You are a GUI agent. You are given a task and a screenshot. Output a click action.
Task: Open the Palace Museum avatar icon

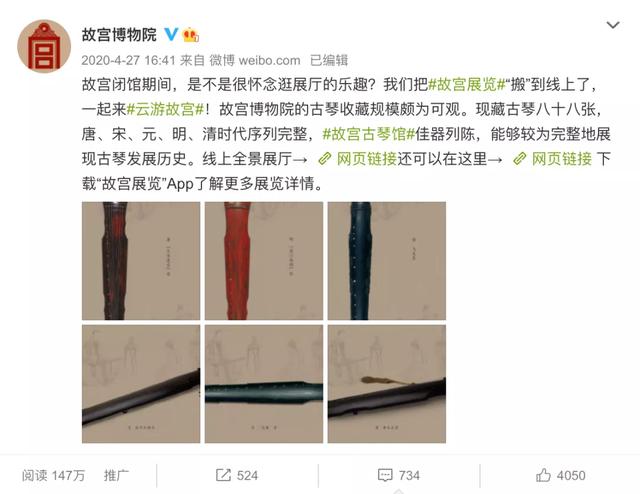pyautogui.click(x=44, y=46)
